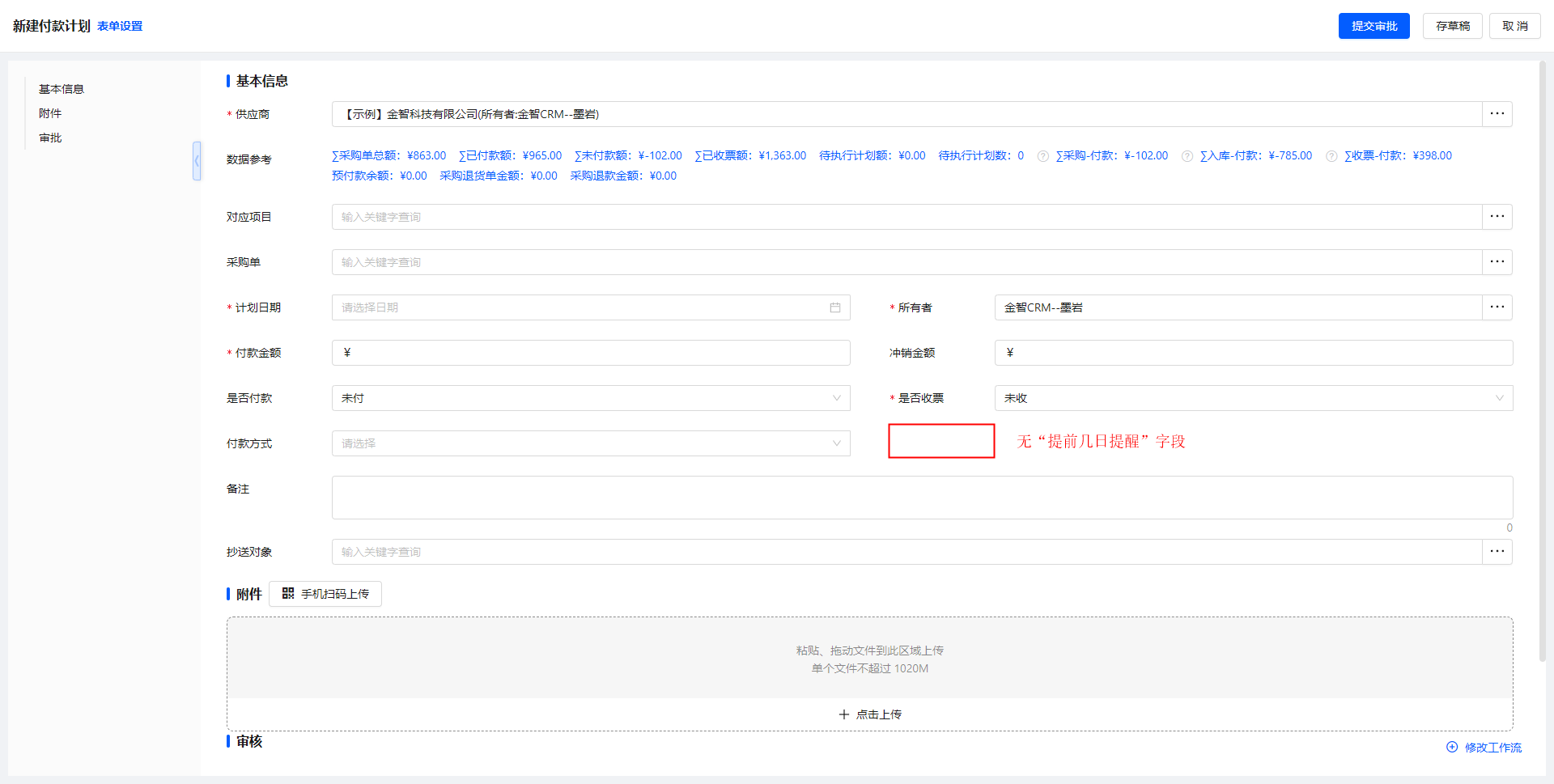The image size is (1554, 784).
Task: Click ellipsis next to 对应项目 field
Action: pyautogui.click(x=1497, y=217)
